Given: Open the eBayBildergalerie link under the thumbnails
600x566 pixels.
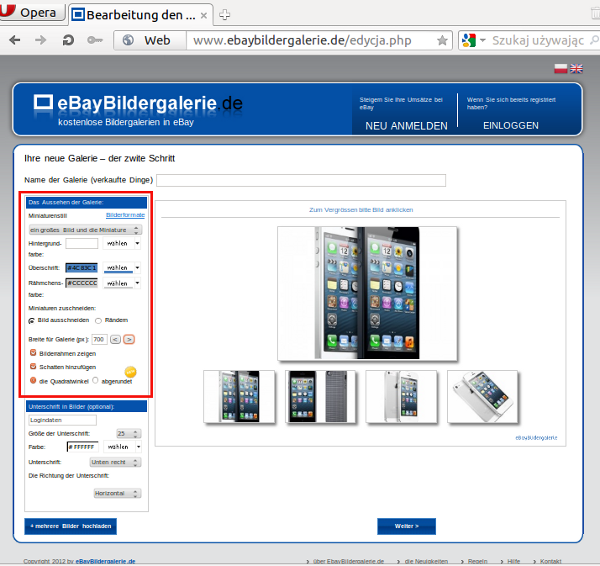Looking at the screenshot, I should coord(536,437).
